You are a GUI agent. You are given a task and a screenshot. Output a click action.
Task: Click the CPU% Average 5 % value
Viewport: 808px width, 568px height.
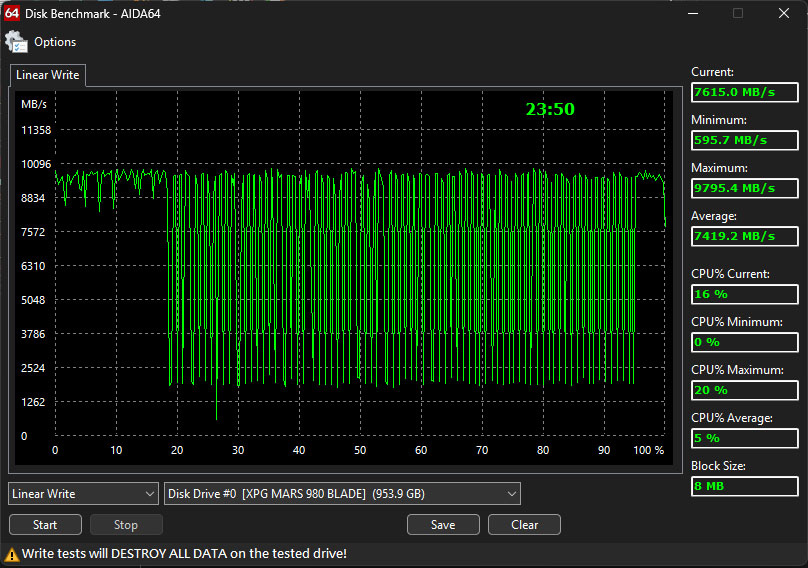pos(745,438)
